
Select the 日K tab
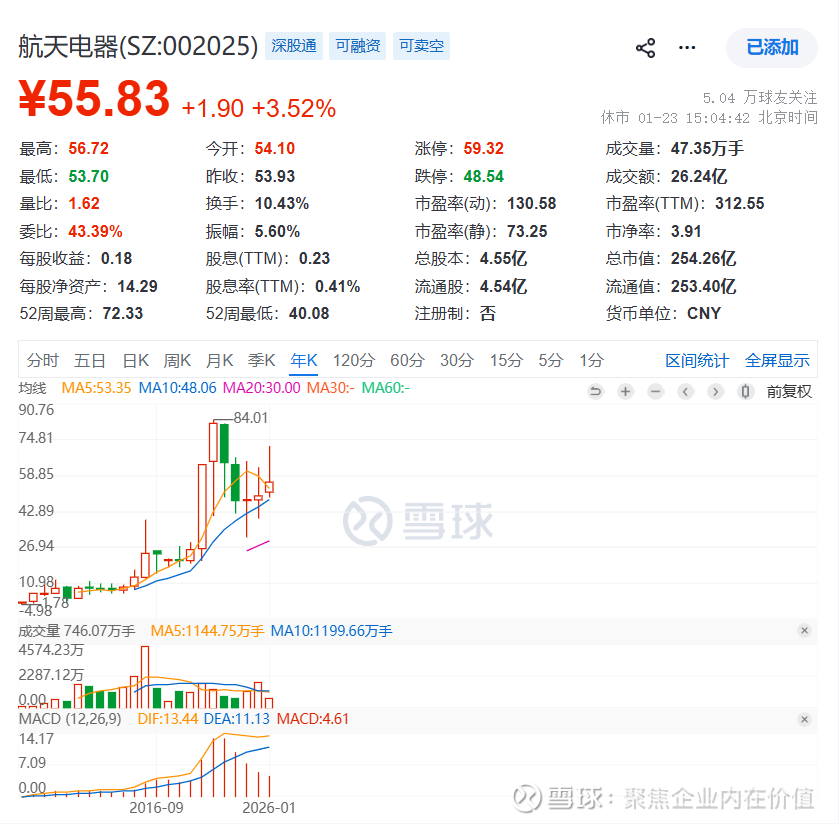pyautogui.click(x=135, y=360)
